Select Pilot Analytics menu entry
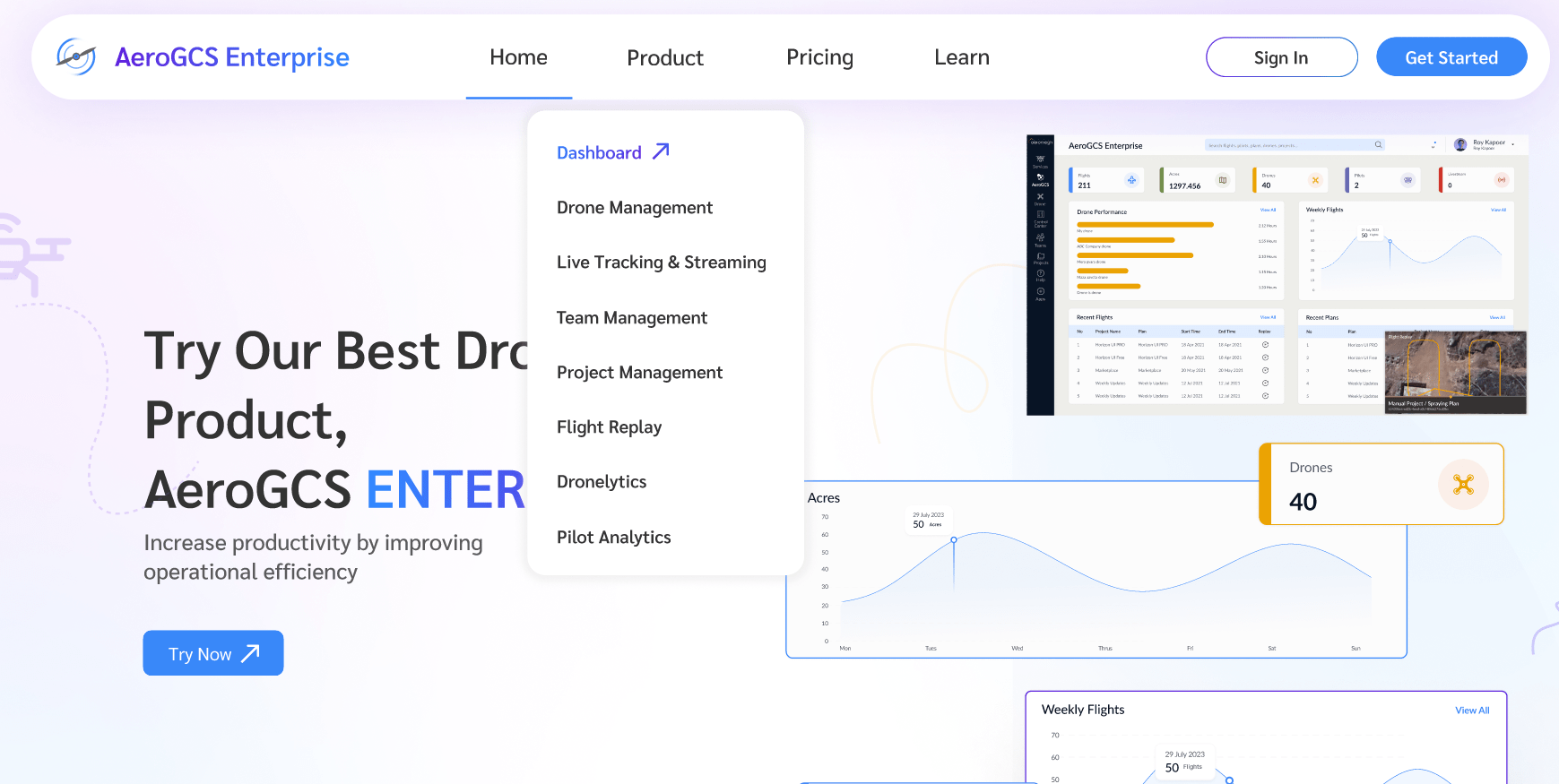 coord(614,538)
